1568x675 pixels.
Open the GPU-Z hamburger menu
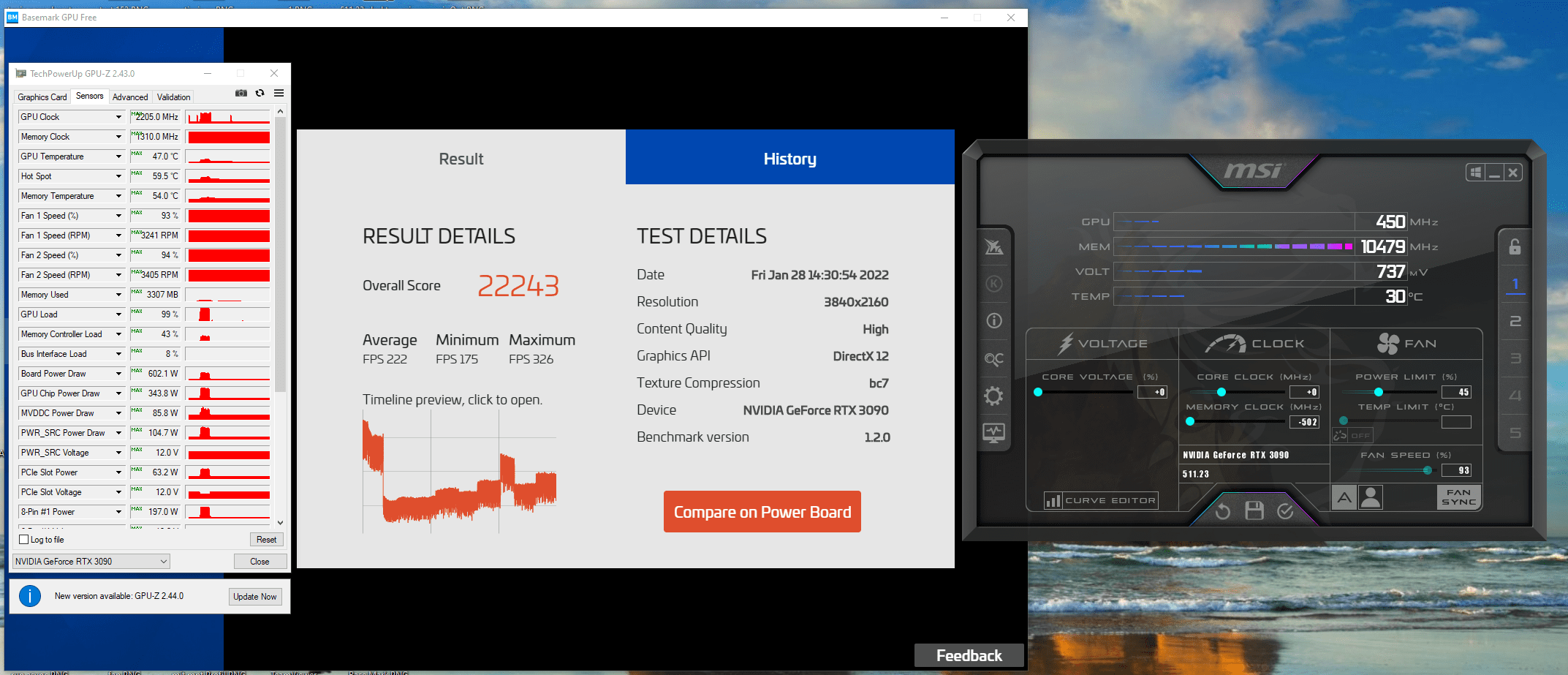(x=279, y=94)
